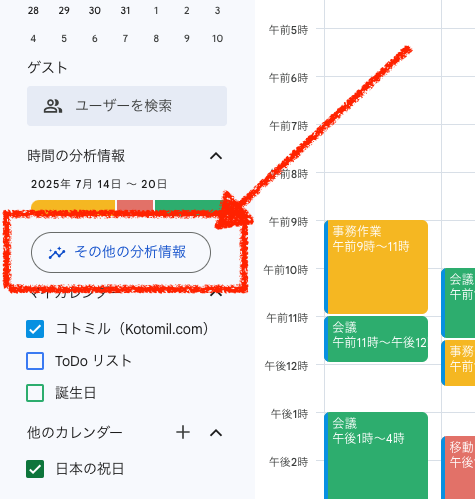Collapse the 他のカレンダー section
This screenshot has height=499, width=475.
(x=216, y=433)
